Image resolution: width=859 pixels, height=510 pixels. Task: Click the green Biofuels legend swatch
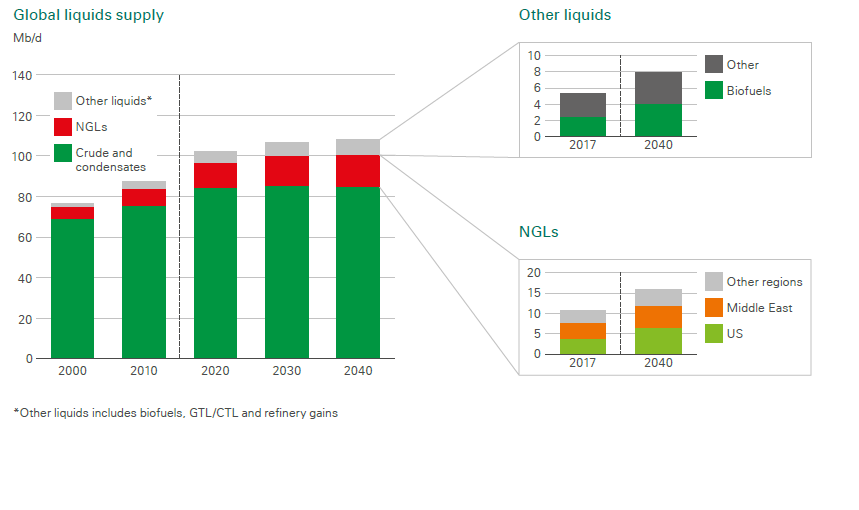(714, 90)
